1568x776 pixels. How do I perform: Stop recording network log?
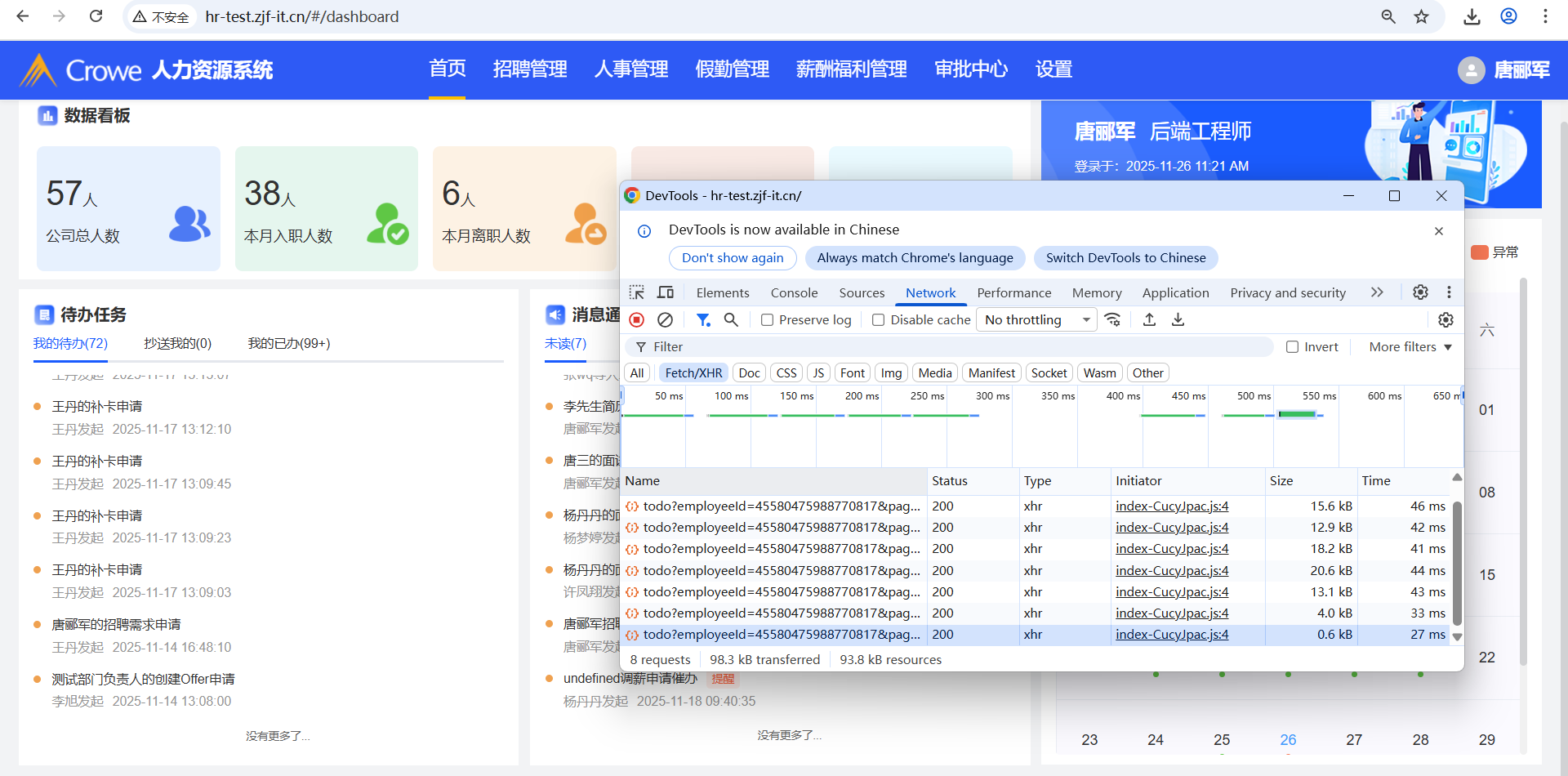pos(637,320)
